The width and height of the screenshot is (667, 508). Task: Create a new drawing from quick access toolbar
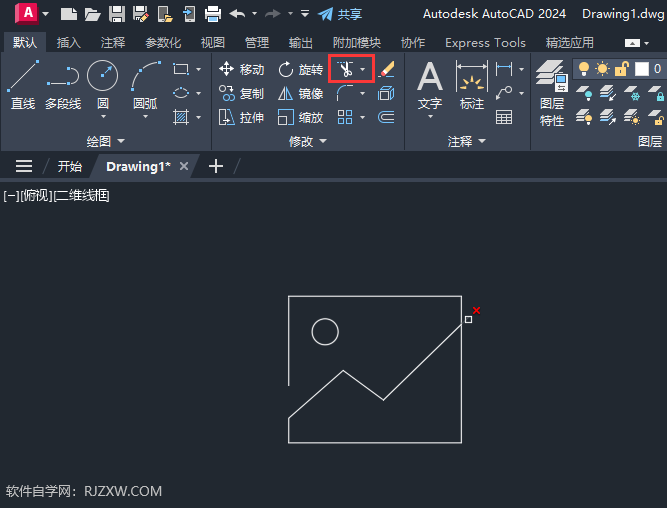pos(68,14)
